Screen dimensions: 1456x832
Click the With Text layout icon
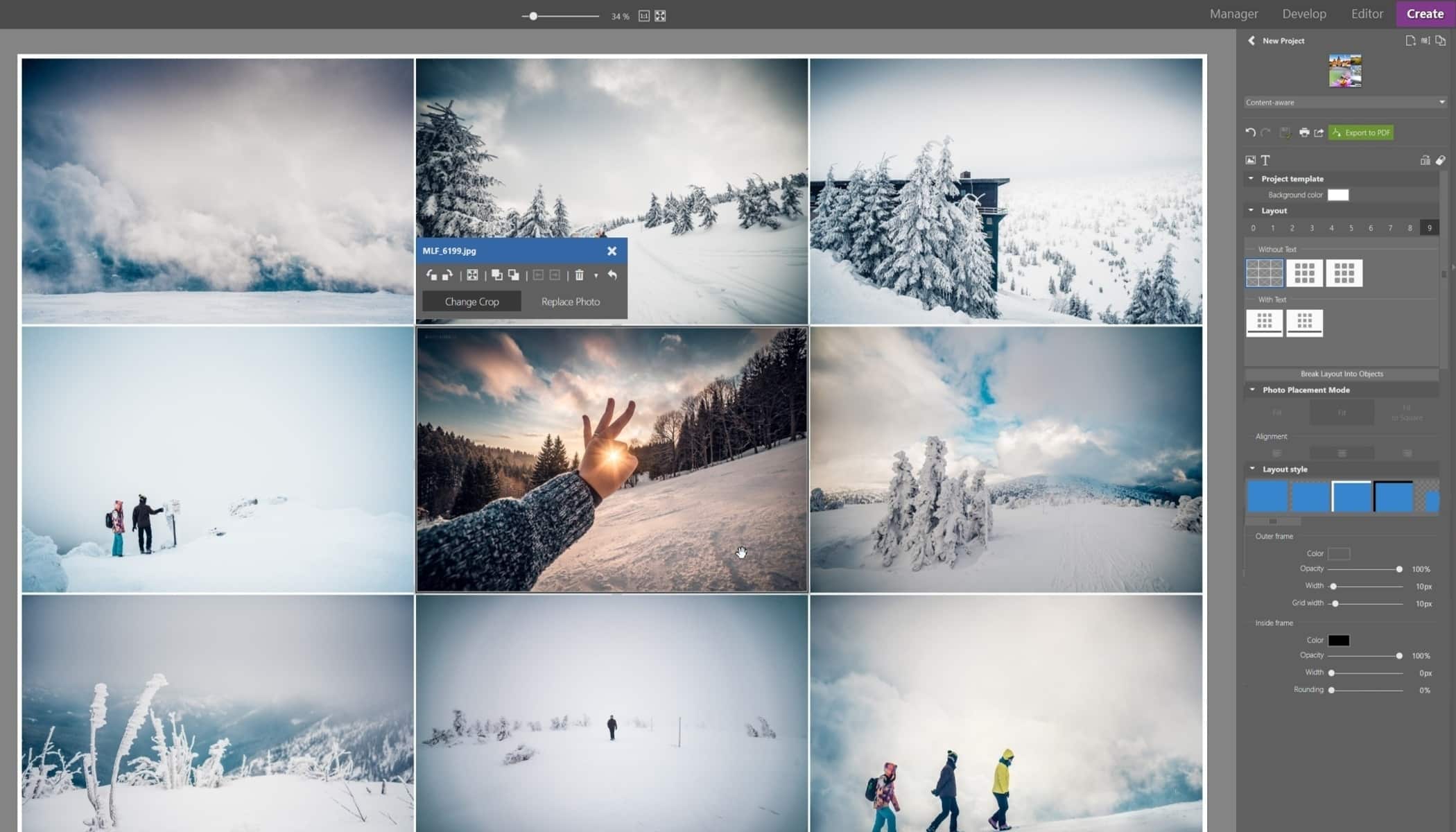click(x=1264, y=322)
